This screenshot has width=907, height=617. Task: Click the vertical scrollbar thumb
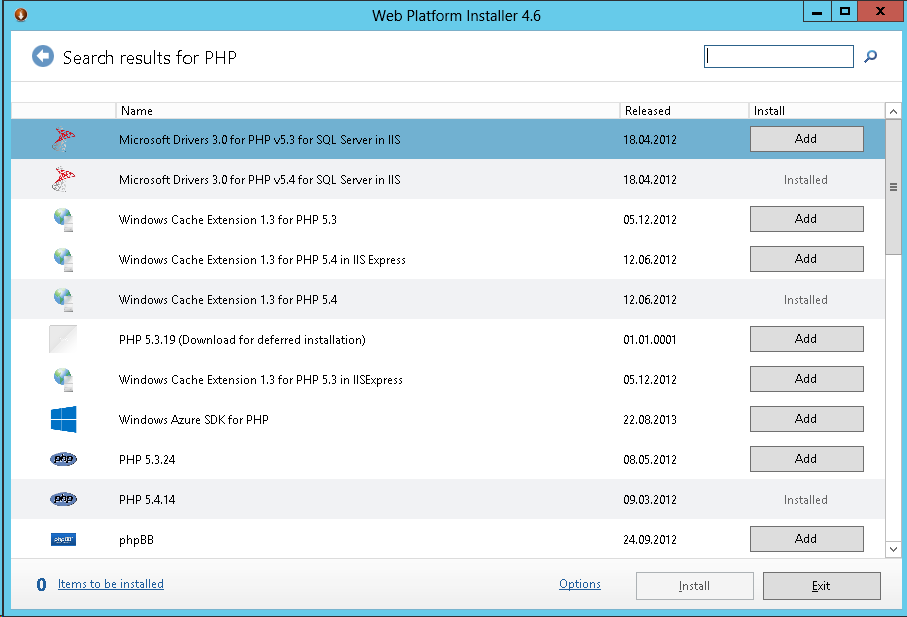click(893, 187)
